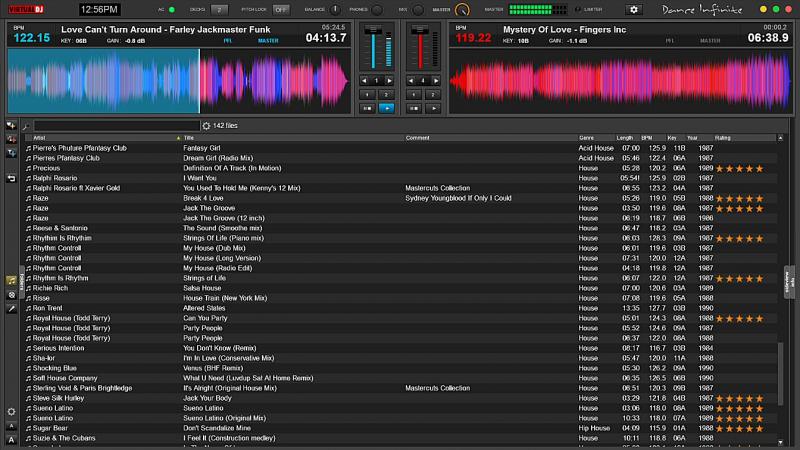
Task: Click the browser search input field
Action: [x=116, y=126]
